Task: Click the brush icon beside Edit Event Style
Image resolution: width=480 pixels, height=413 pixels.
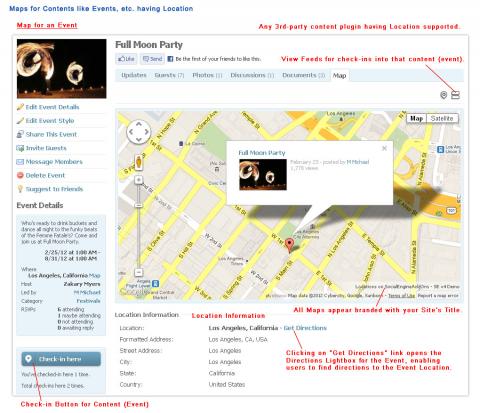Action: [x=20, y=121]
